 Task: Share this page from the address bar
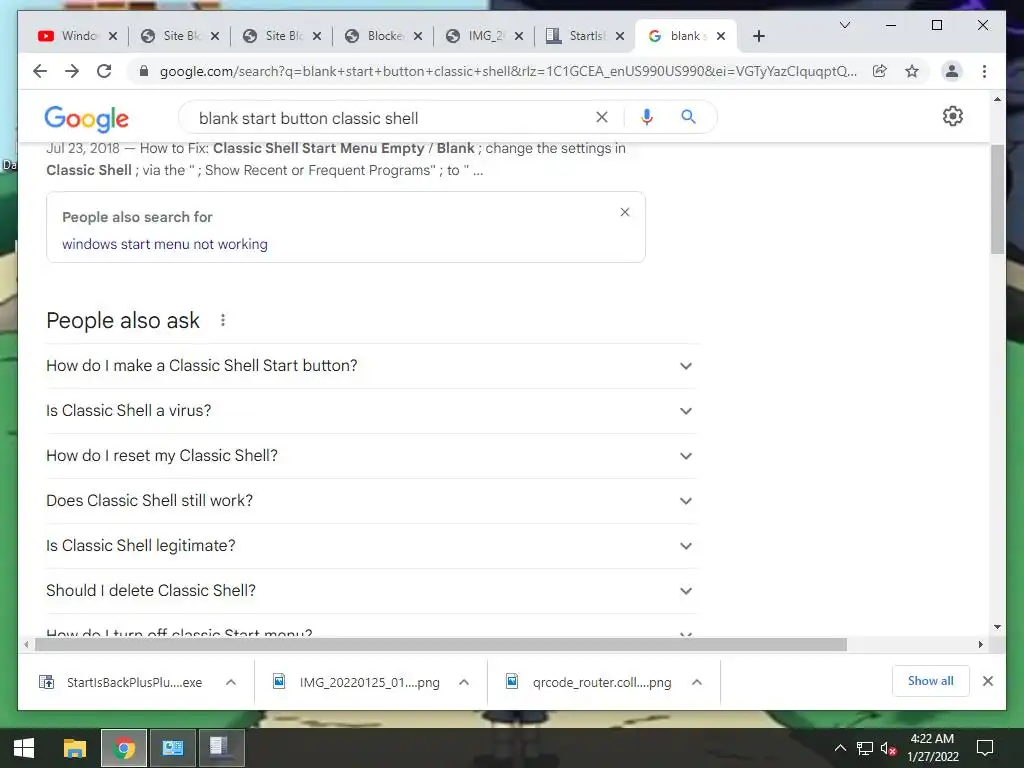coord(880,71)
